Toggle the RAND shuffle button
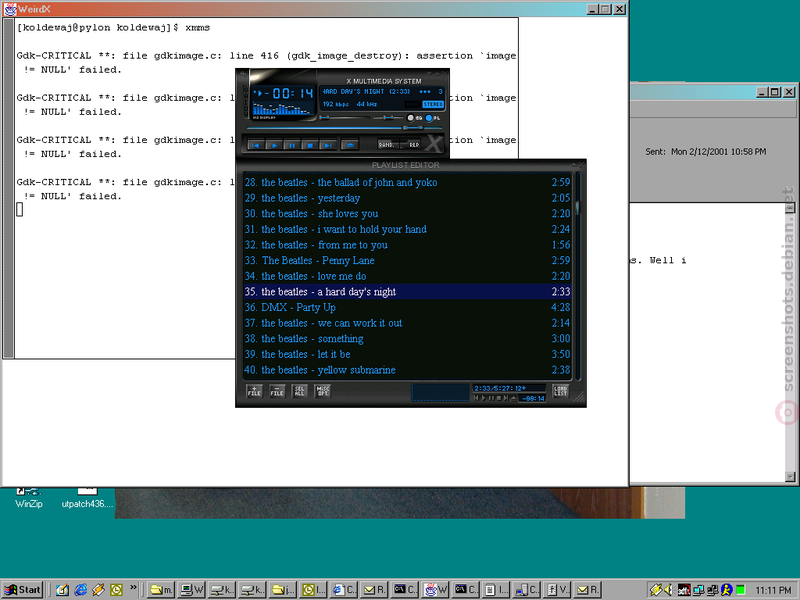The image size is (800, 600). pos(388,144)
